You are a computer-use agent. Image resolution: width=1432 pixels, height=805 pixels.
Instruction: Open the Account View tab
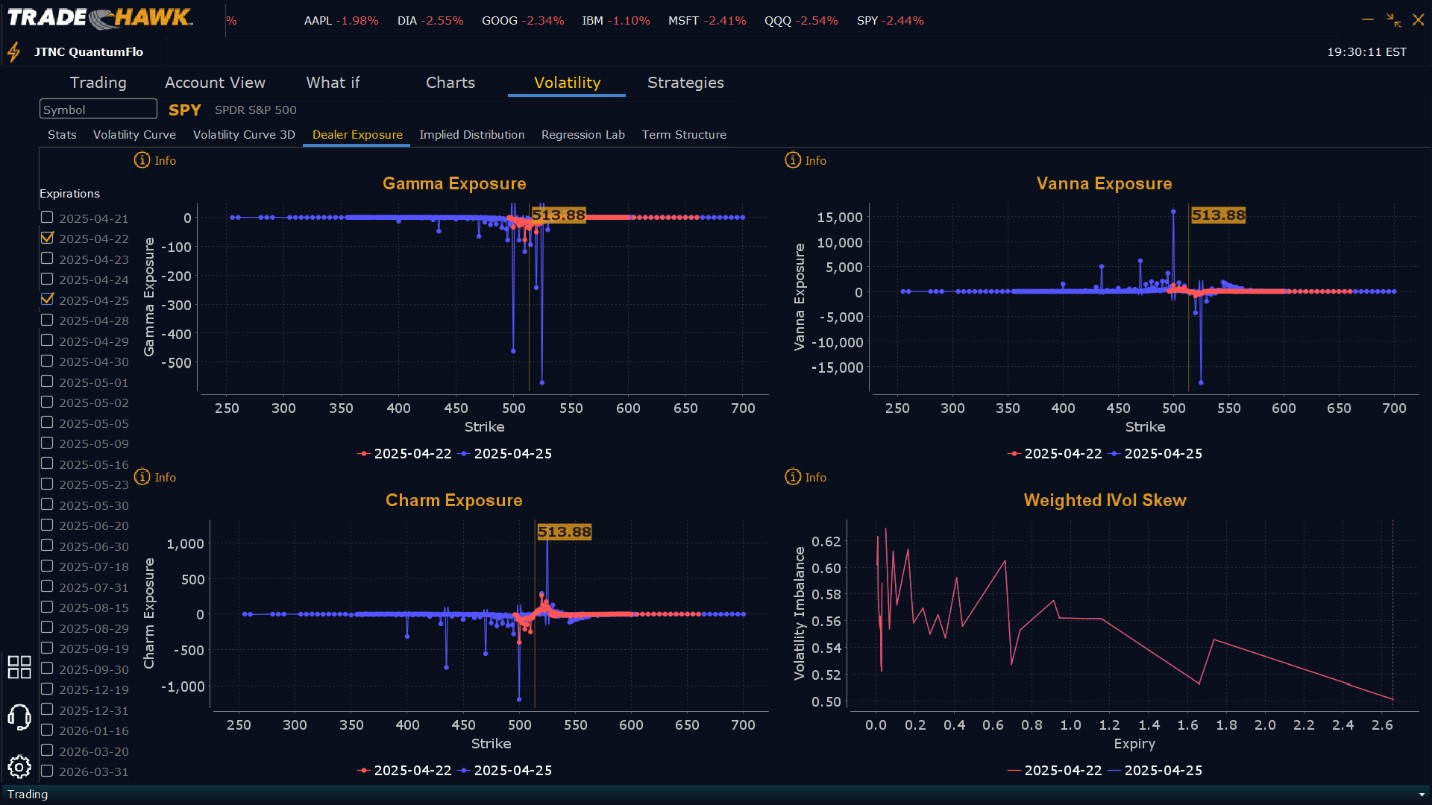215,83
